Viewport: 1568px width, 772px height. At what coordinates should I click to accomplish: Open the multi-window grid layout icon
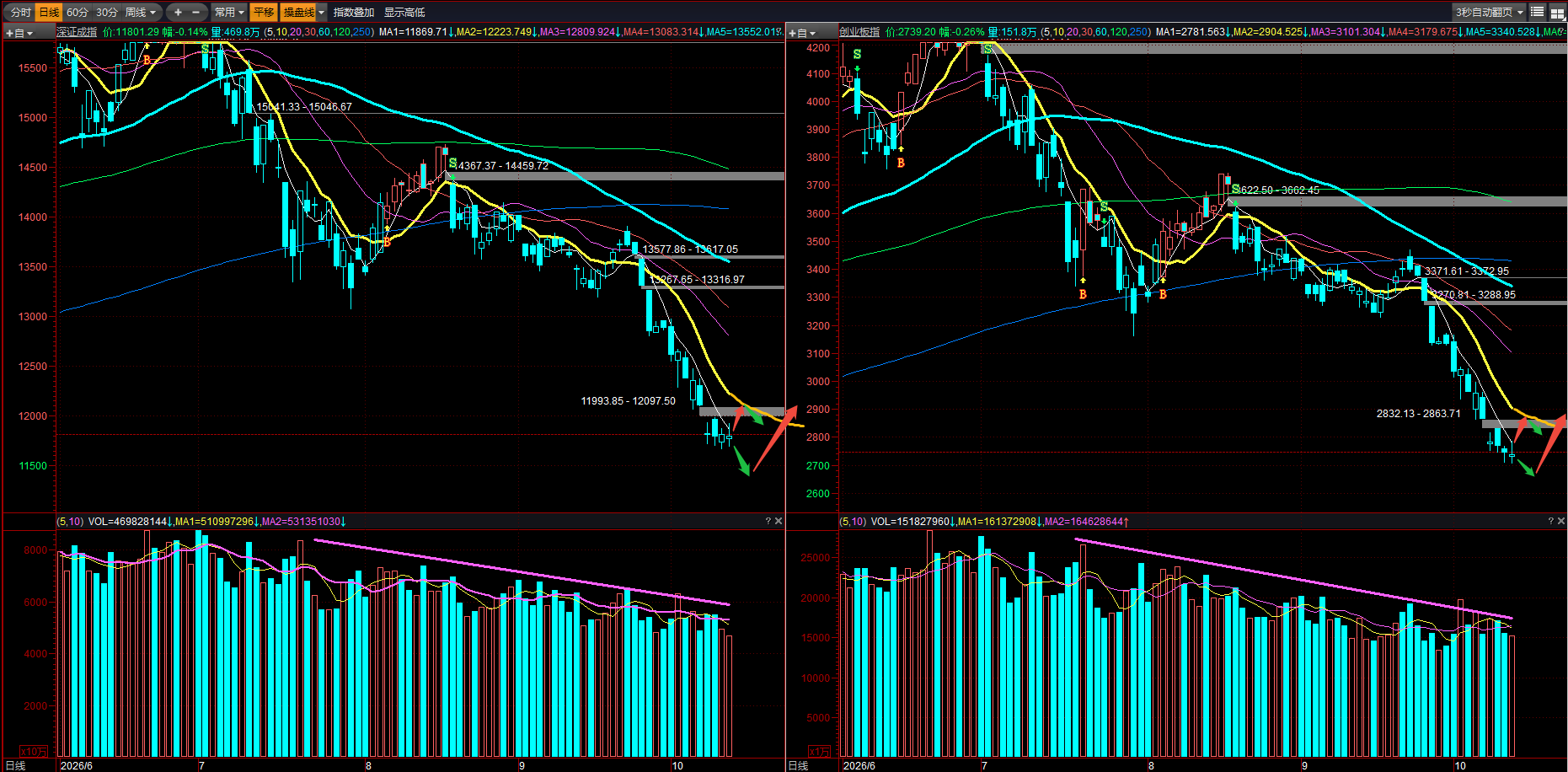pos(1557,12)
